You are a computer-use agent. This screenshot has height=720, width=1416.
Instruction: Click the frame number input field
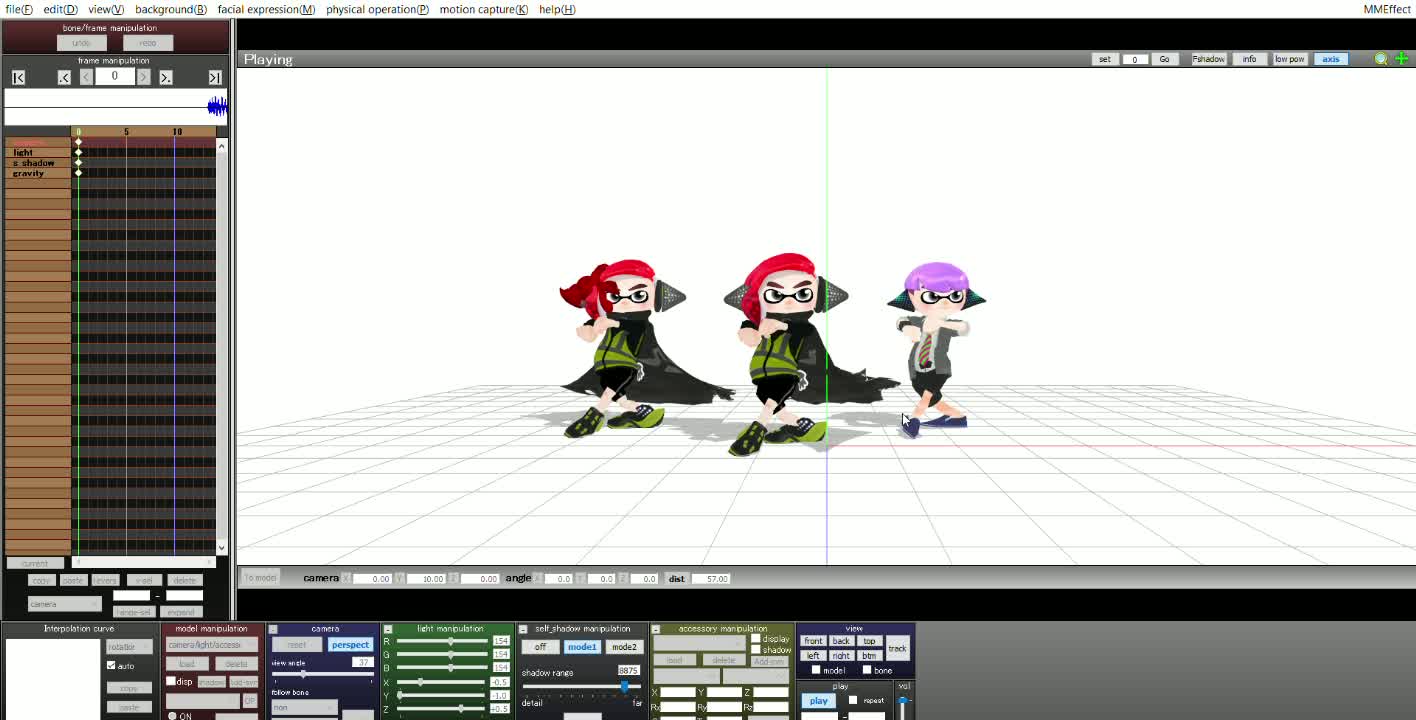[114, 77]
